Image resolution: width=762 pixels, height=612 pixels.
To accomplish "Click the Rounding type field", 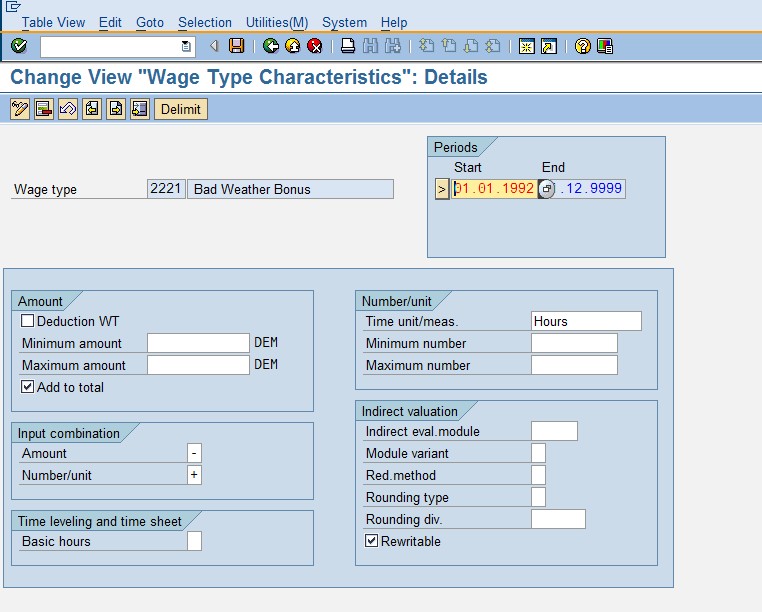I will (538, 497).
